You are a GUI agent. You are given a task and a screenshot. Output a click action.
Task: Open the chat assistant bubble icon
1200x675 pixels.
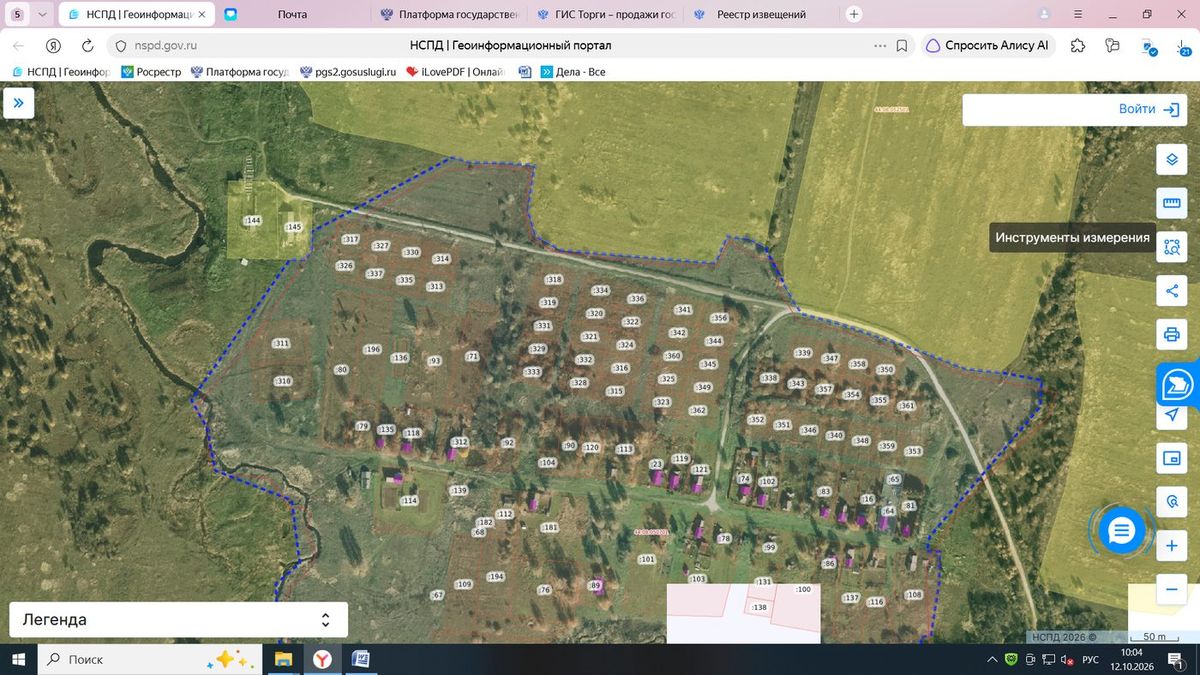pyautogui.click(x=1121, y=530)
